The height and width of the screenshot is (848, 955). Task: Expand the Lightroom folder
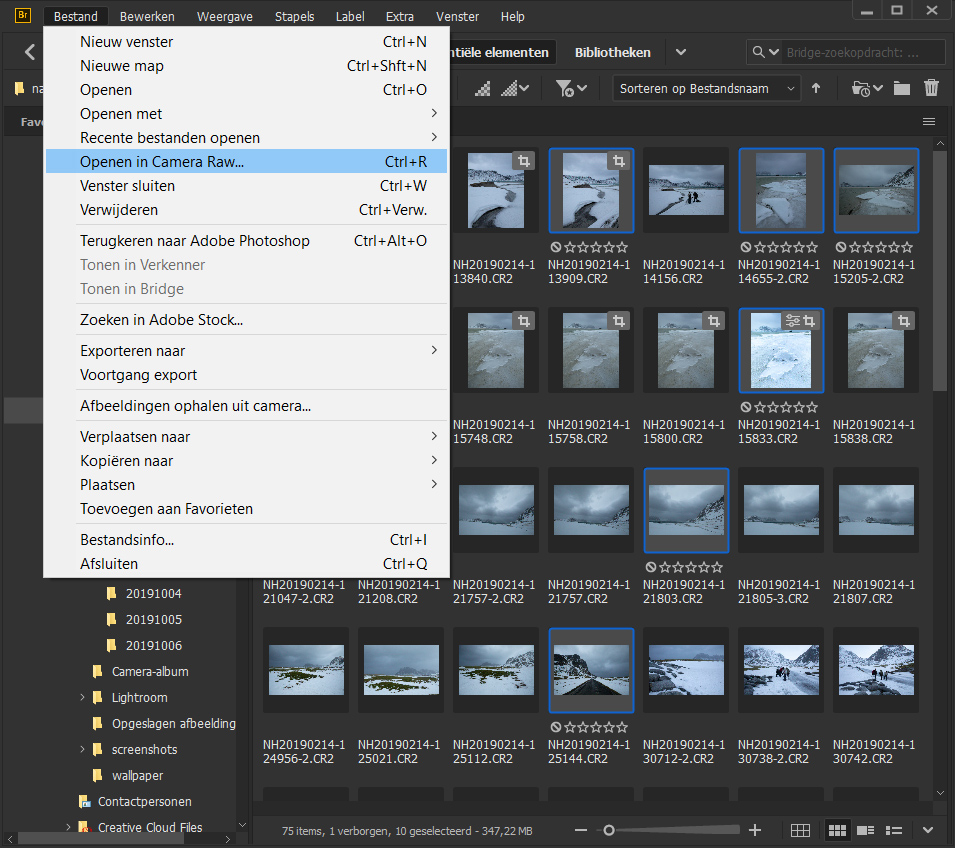click(82, 697)
